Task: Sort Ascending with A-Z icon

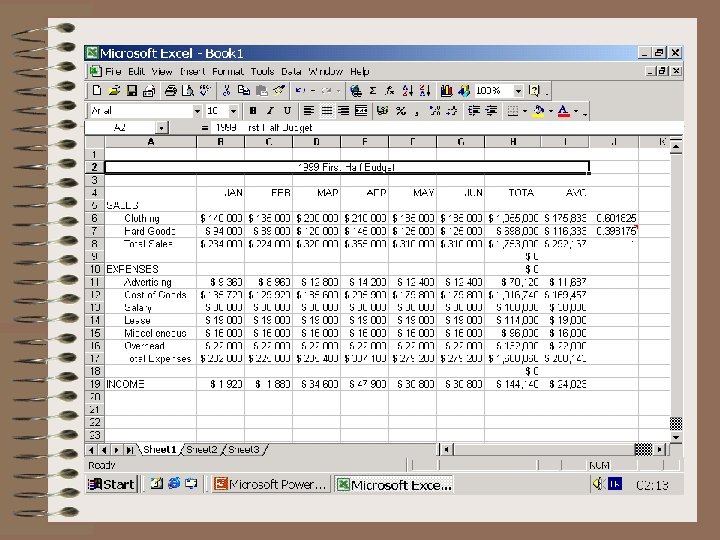Action: click(407, 90)
